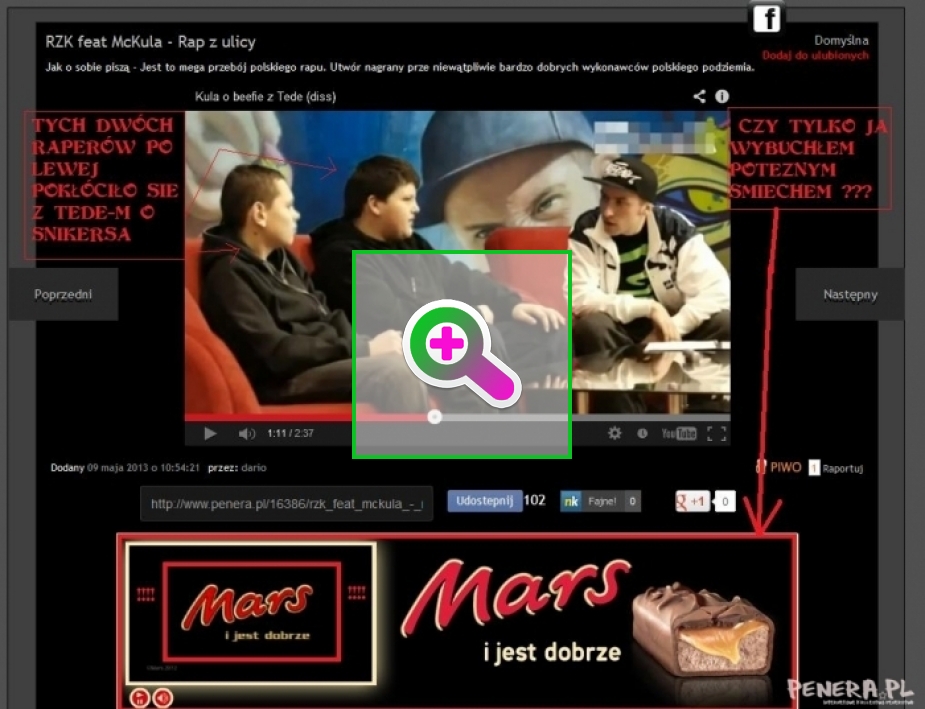The image size is (925, 709).
Task: Play the video with the play button
Action: [x=210, y=434]
